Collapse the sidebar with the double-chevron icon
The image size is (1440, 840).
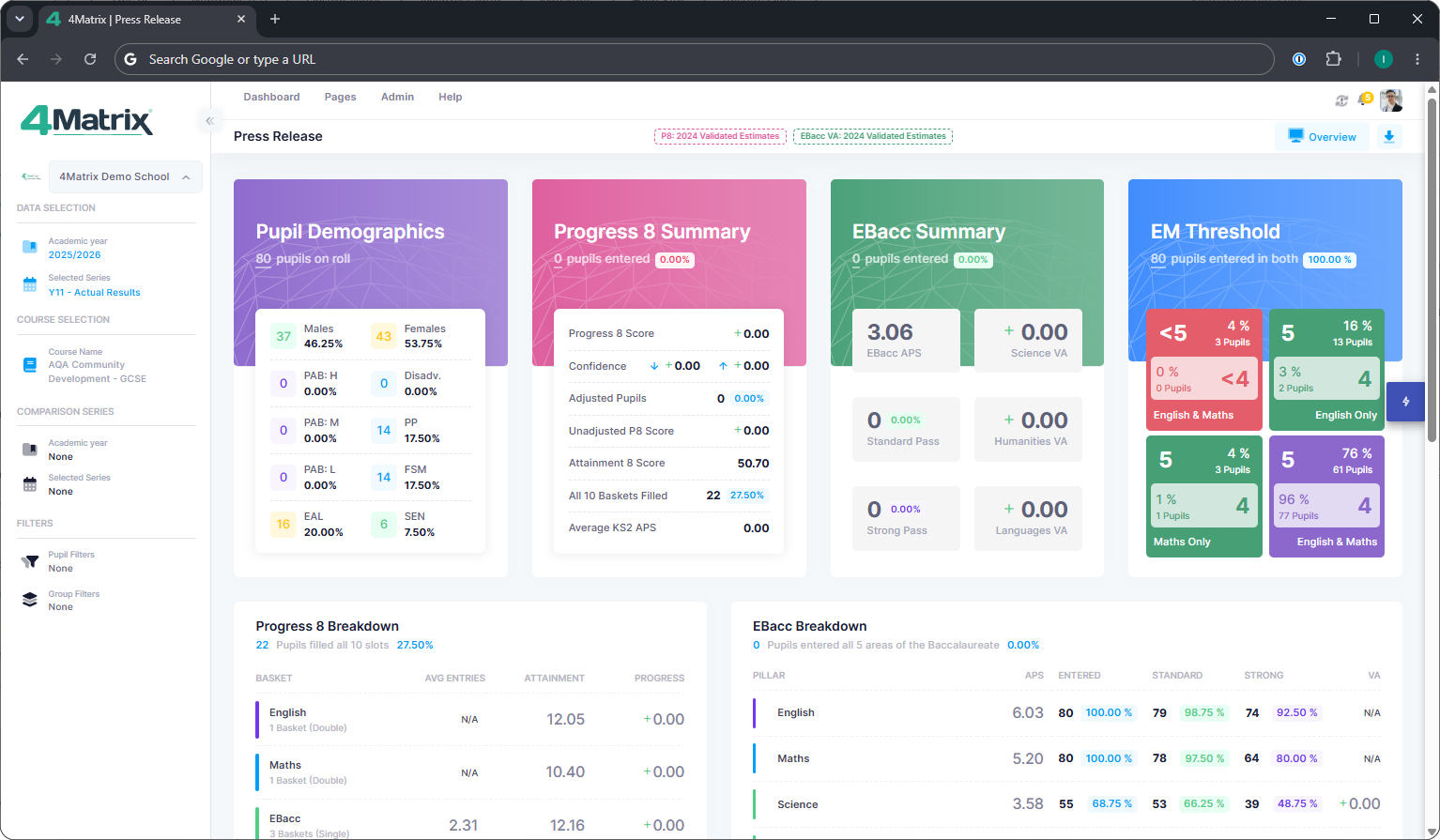[210, 121]
